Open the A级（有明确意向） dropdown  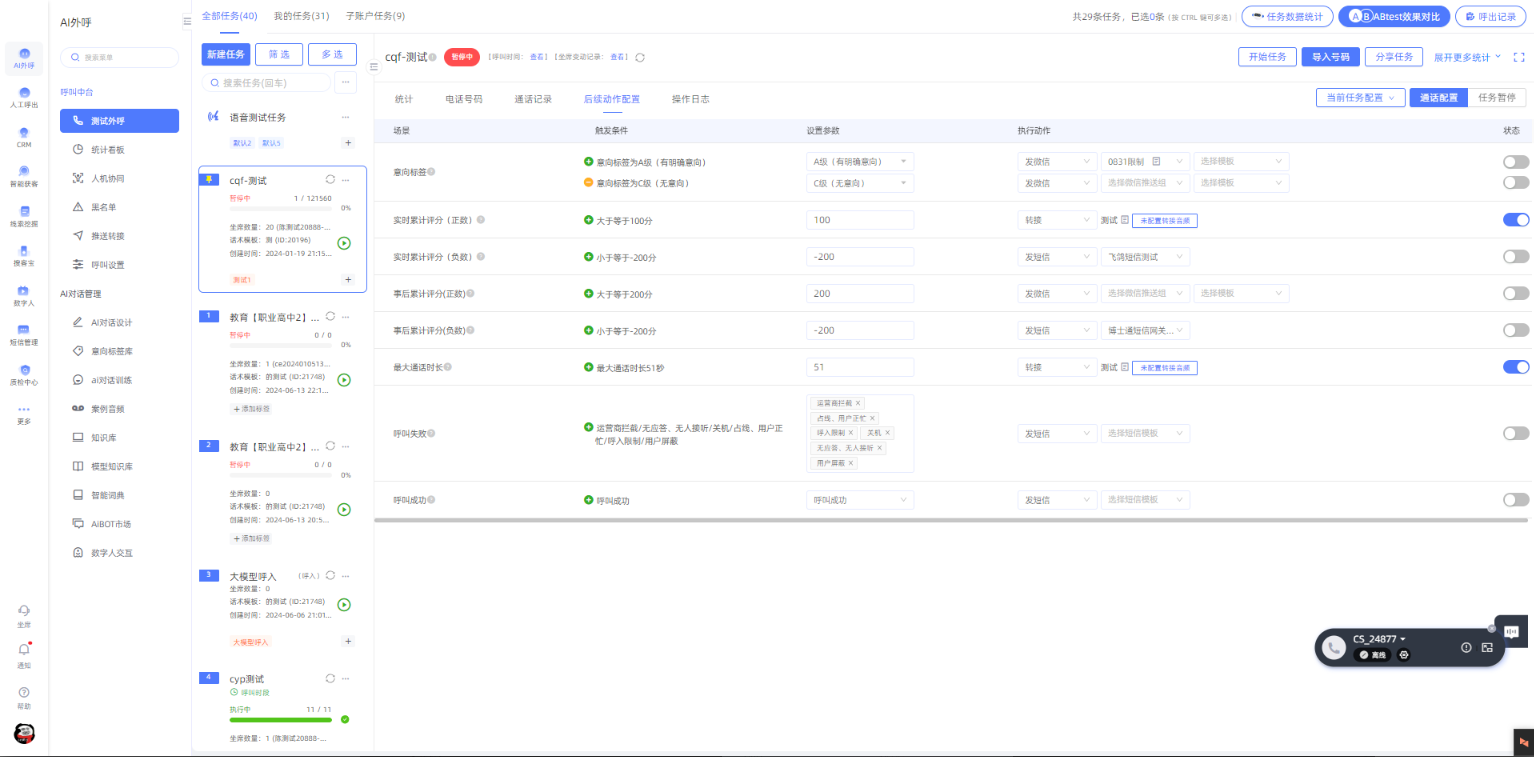860,162
